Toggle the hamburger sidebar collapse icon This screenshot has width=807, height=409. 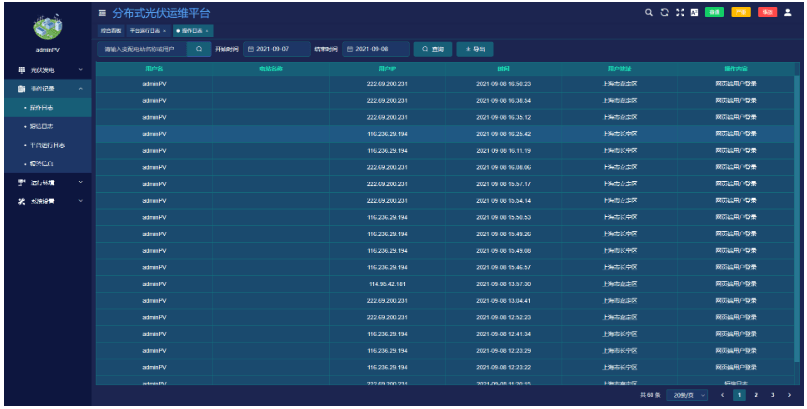pos(102,13)
